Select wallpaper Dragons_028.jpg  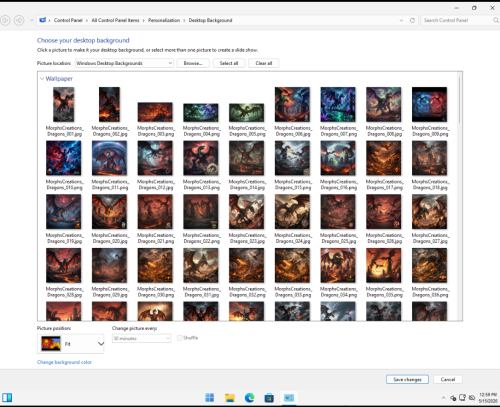click(64, 265)
